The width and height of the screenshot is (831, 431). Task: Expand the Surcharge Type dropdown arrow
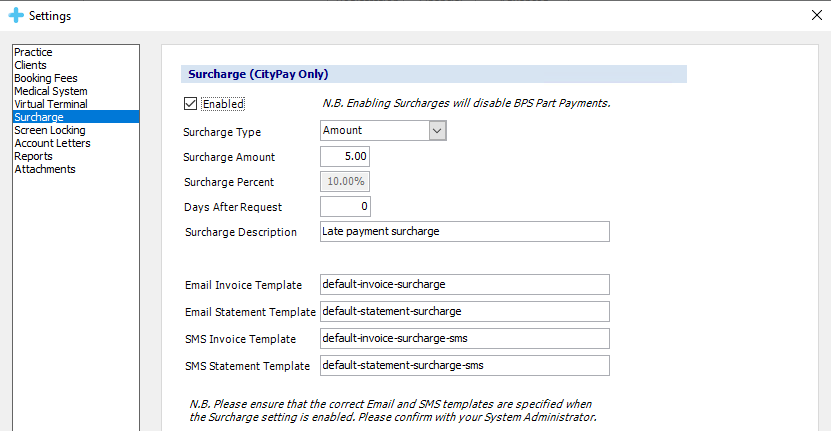[437, 130]
